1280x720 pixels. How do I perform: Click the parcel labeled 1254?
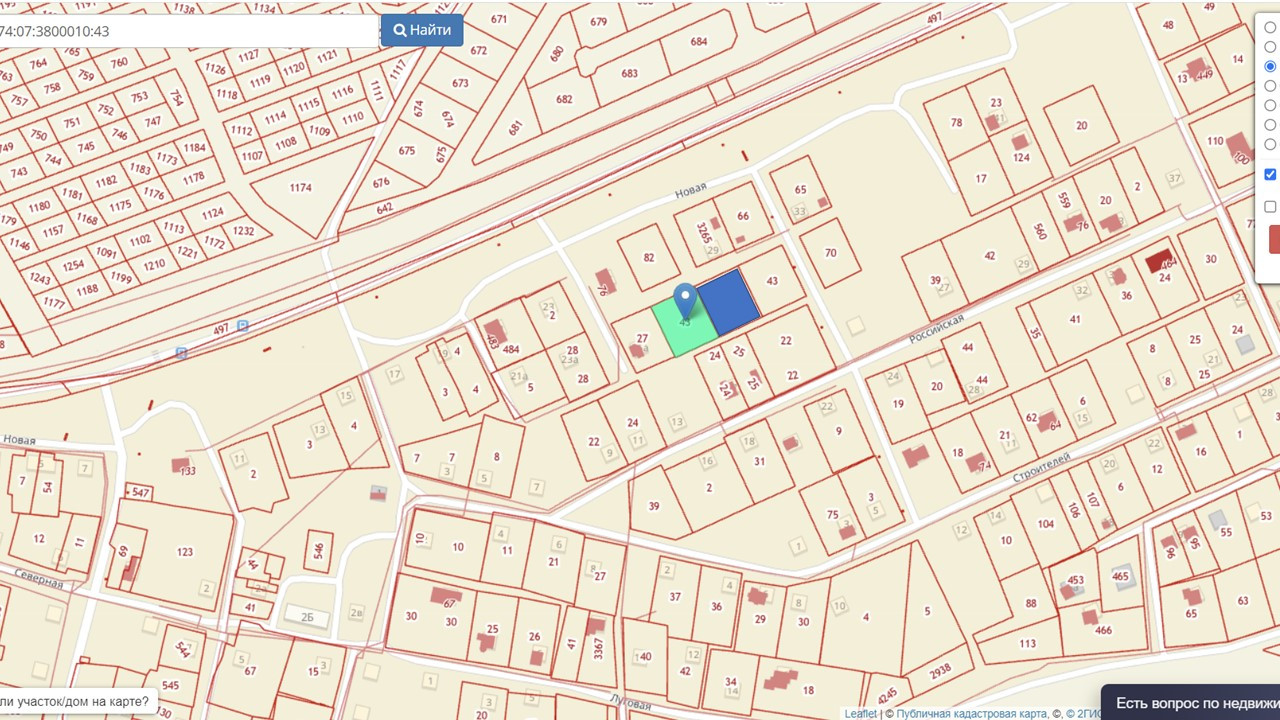pyautogui.click(x=73, y=266)
